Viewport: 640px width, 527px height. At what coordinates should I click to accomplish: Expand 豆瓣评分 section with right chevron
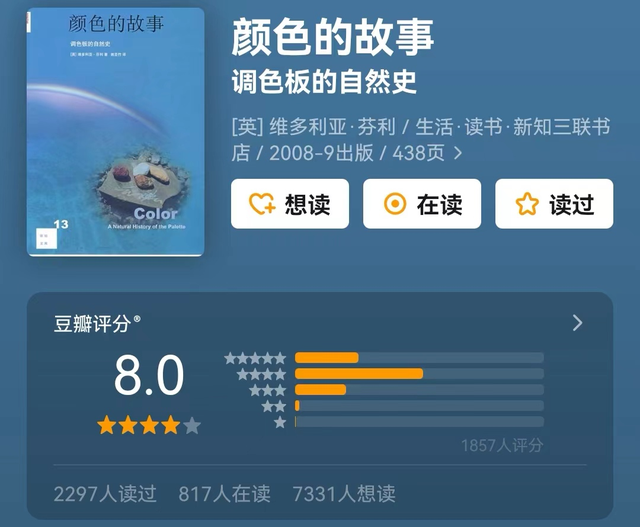[578, 323]
